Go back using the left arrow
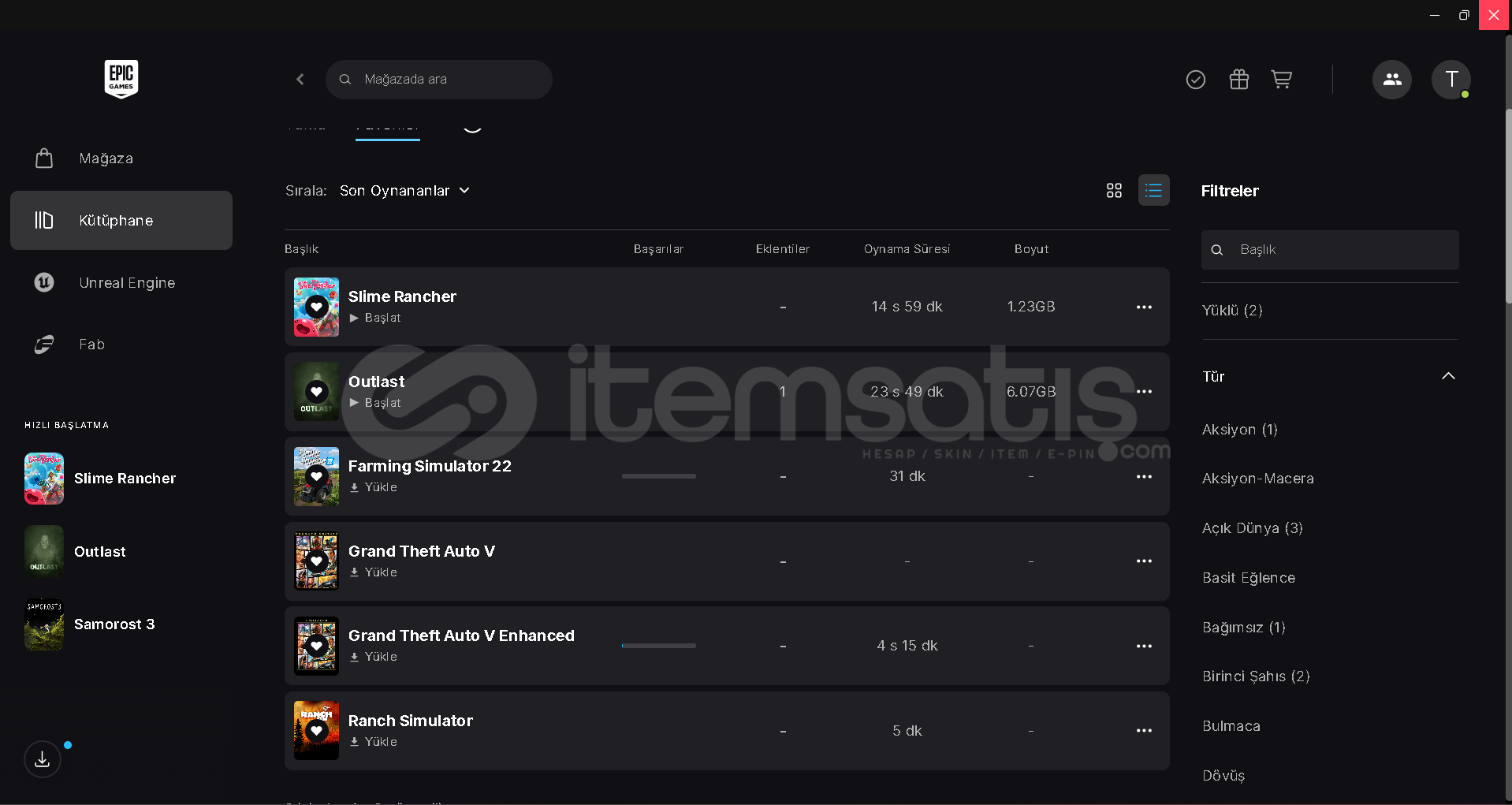The image size is (1512, 805). pyautogui.click(x=300, y=80)
